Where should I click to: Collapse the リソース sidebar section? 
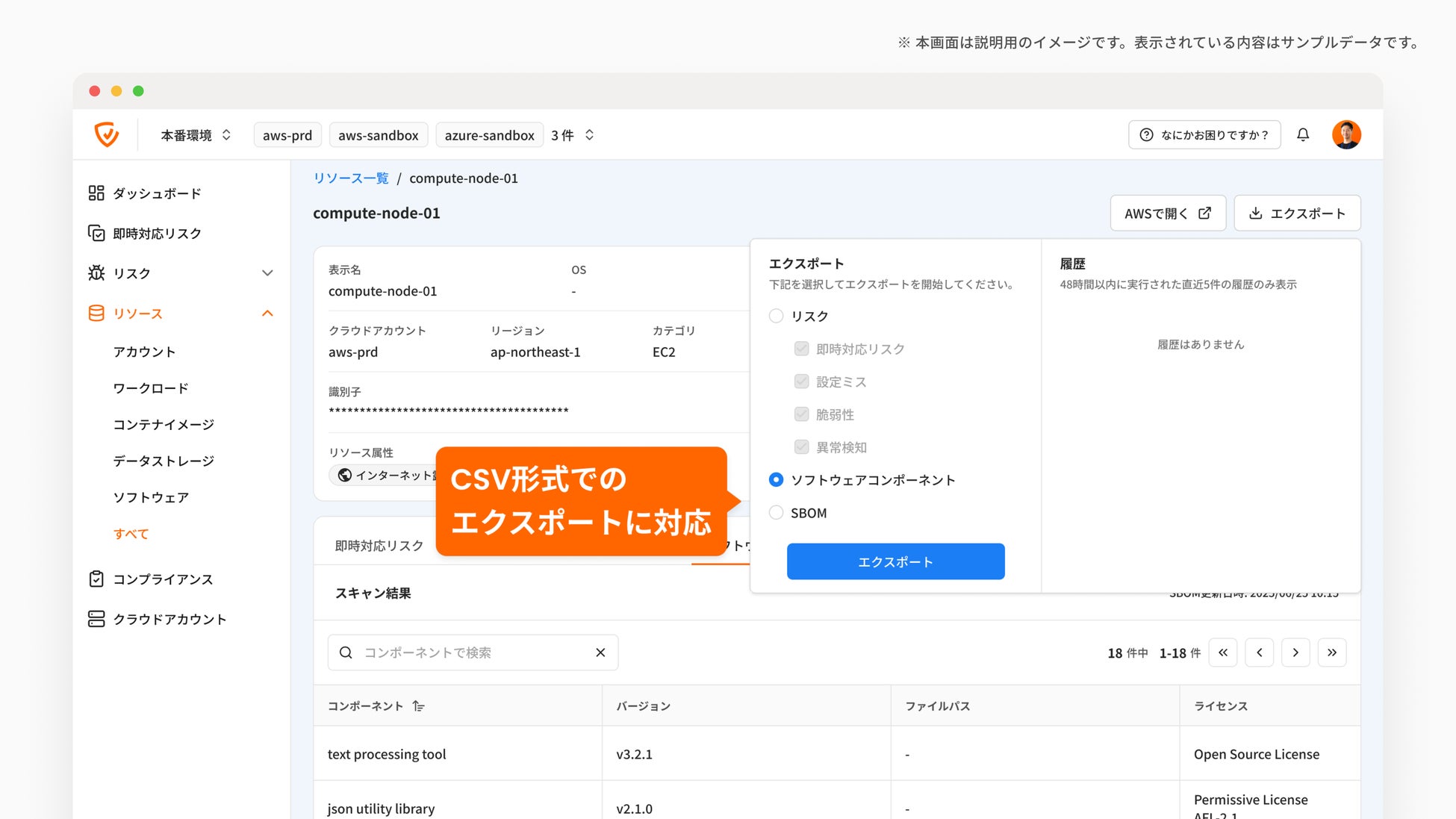coord(267,314)
